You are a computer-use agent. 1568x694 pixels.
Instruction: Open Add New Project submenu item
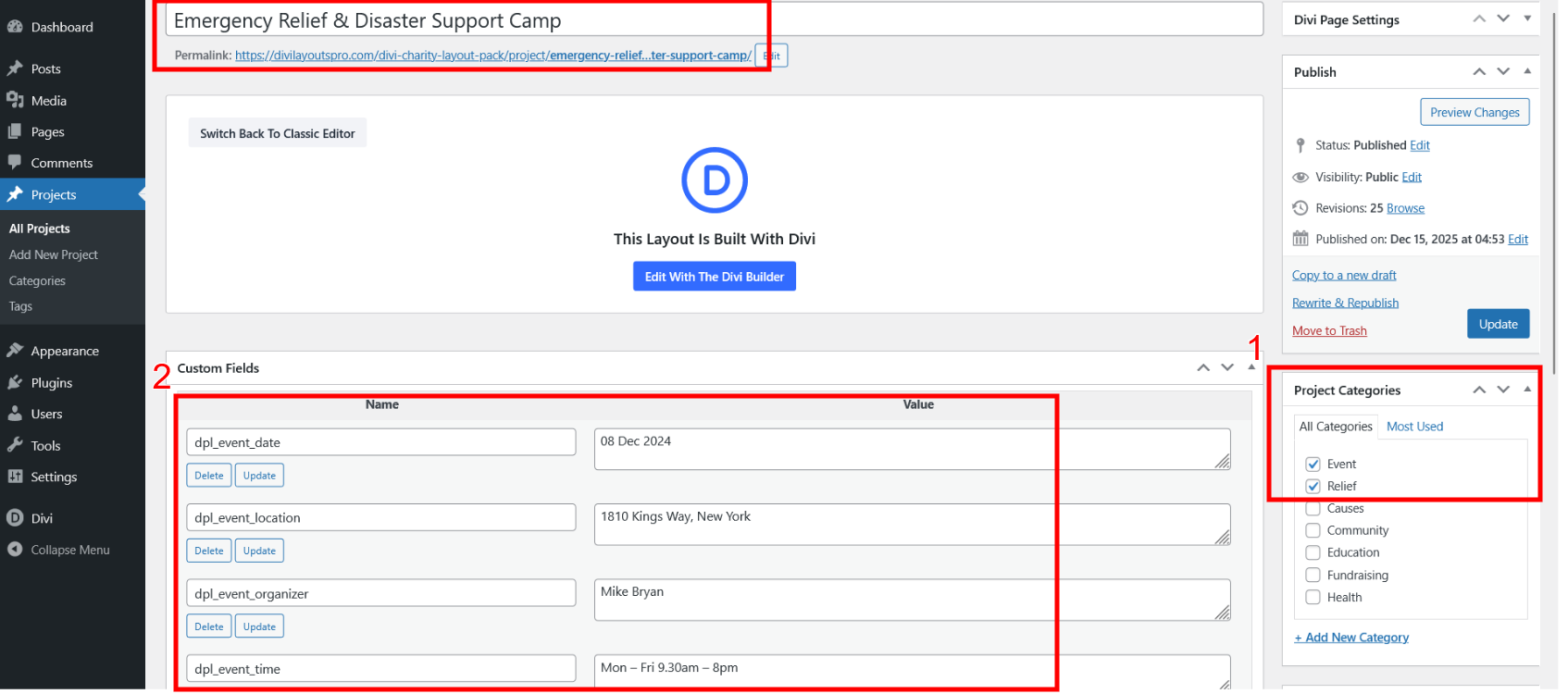[54, 254]
